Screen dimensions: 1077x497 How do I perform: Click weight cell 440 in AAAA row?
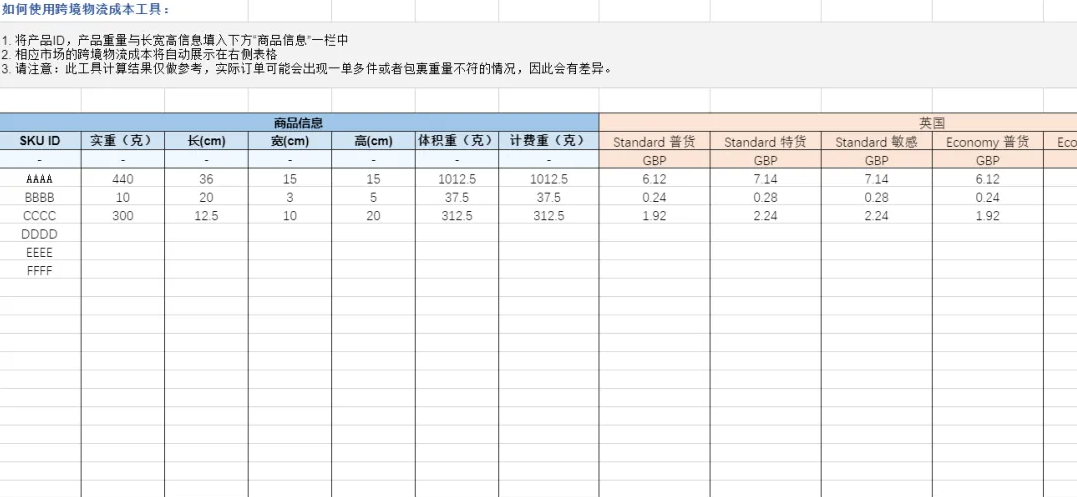tap(123, 178)
